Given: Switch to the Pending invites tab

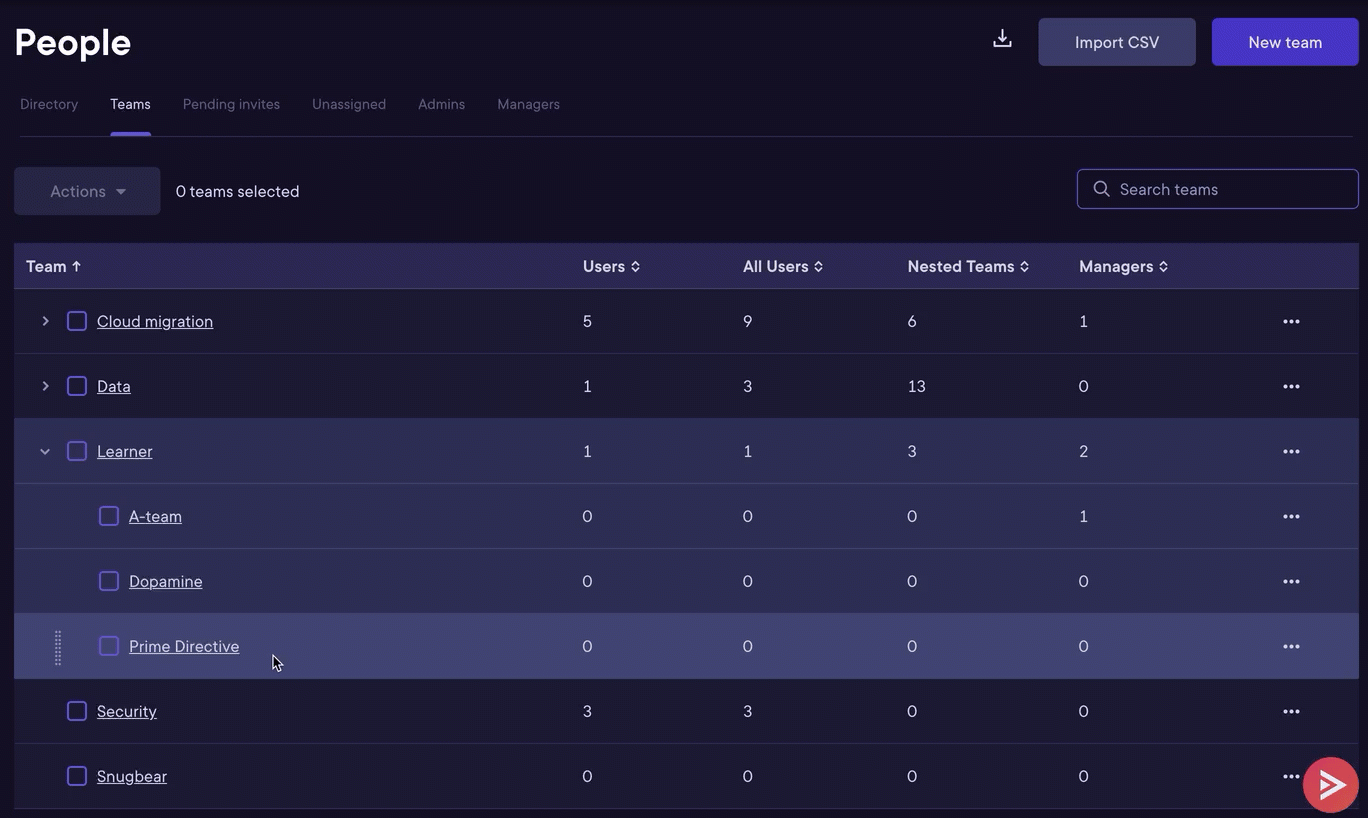Looking at the screenshot, I should (231, 104).
